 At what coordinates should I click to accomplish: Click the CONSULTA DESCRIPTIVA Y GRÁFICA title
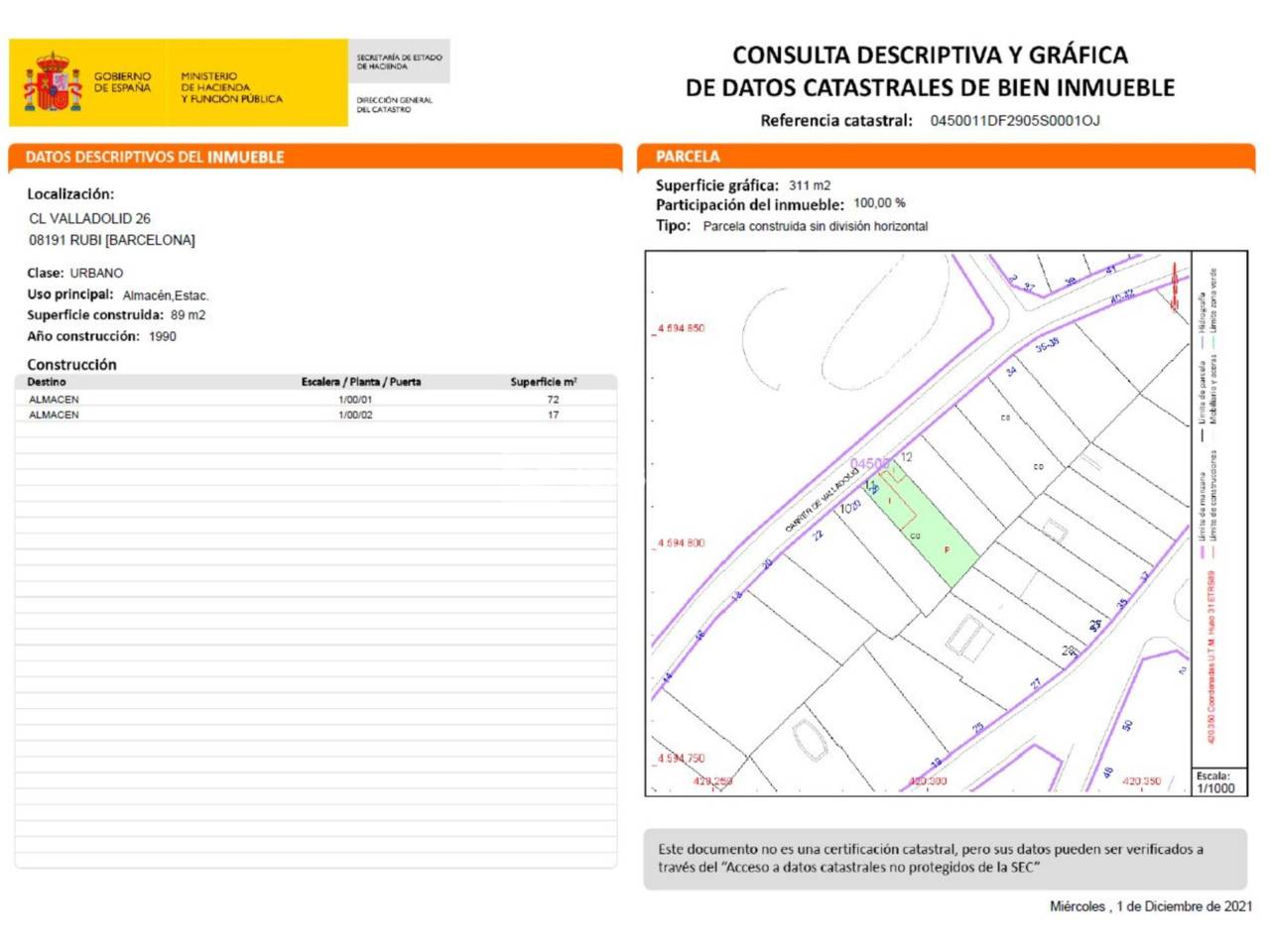click(930, 55)
